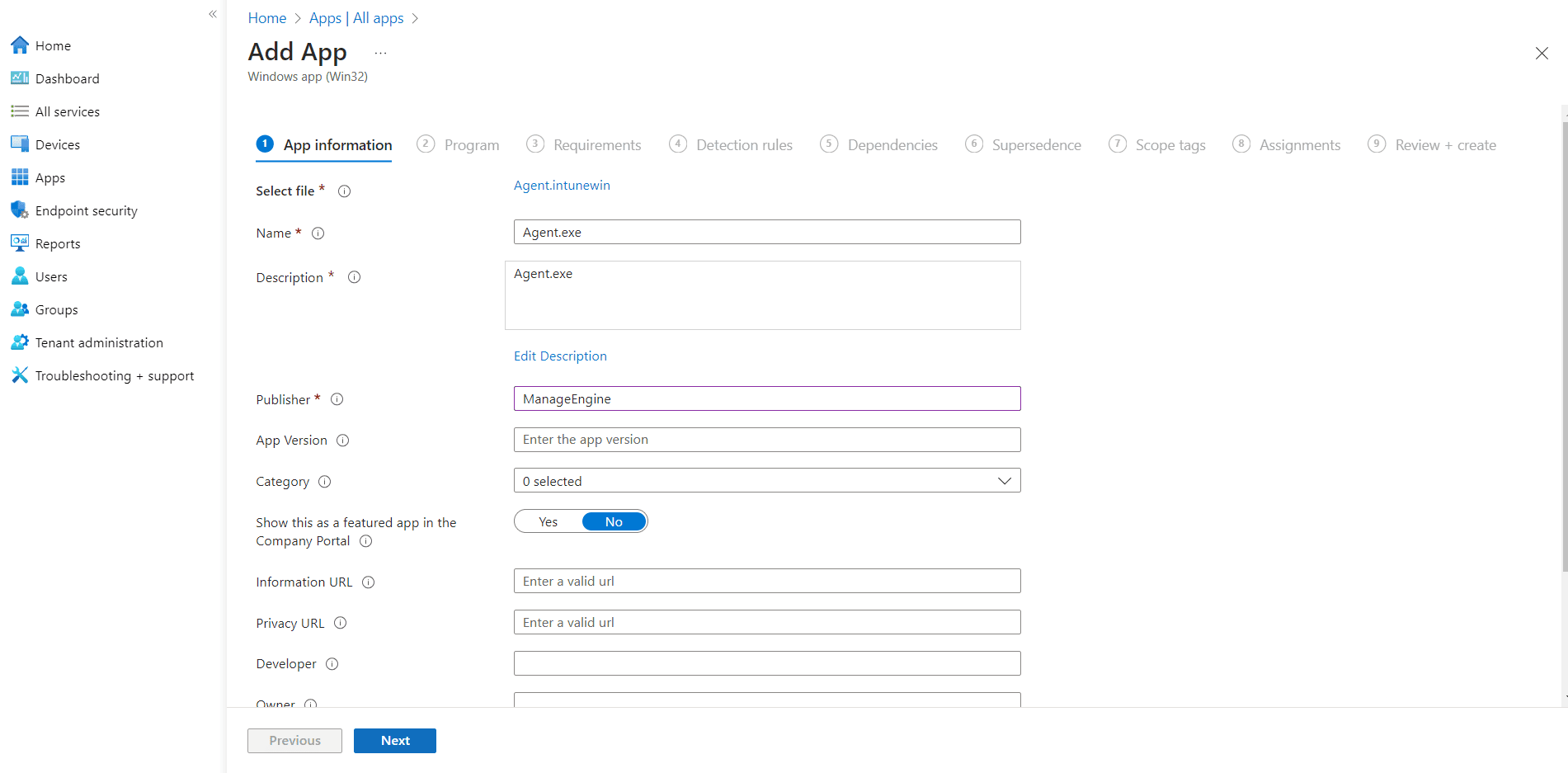Set featured app toggle to Yes
The width and height of the screenshot is (1568, 773).
(x=549, y=521)
